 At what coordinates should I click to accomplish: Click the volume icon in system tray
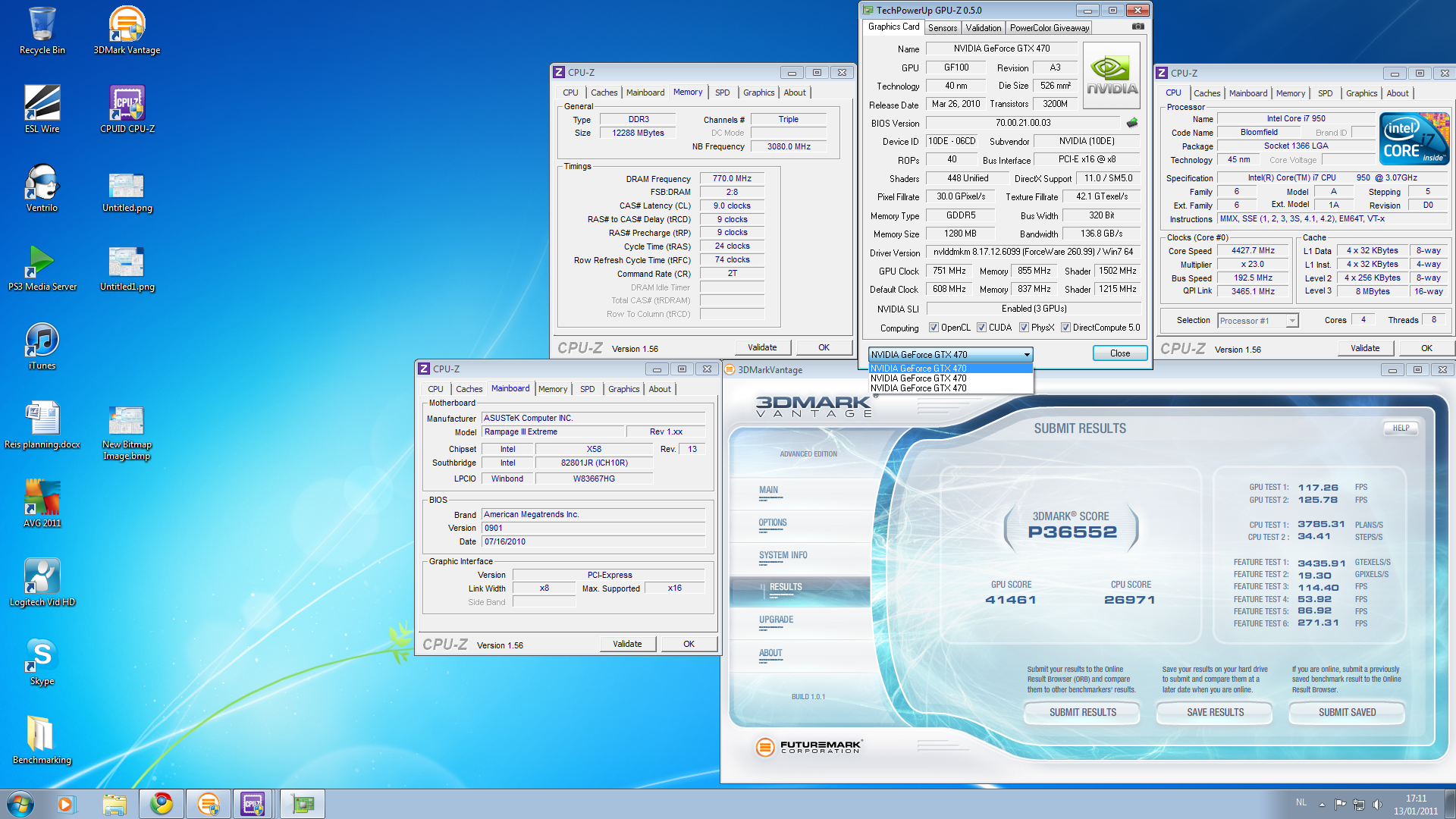click(x=1377, y=804)
